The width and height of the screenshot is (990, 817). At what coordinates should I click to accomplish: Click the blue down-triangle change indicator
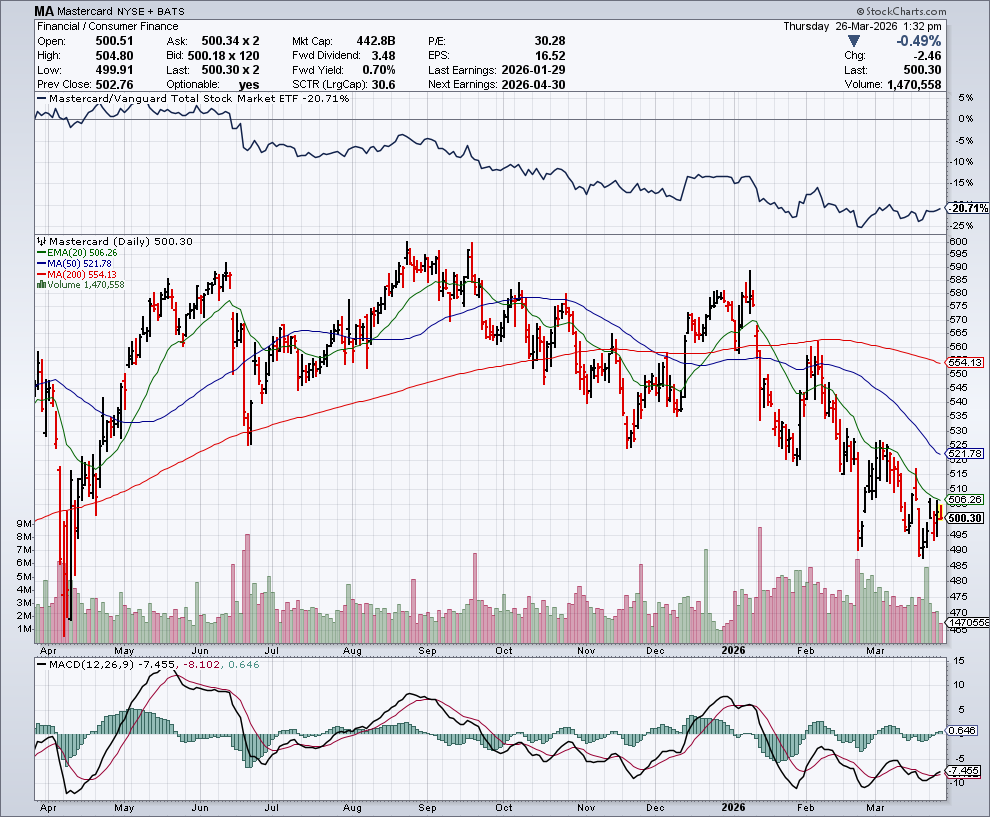(853, 40)
